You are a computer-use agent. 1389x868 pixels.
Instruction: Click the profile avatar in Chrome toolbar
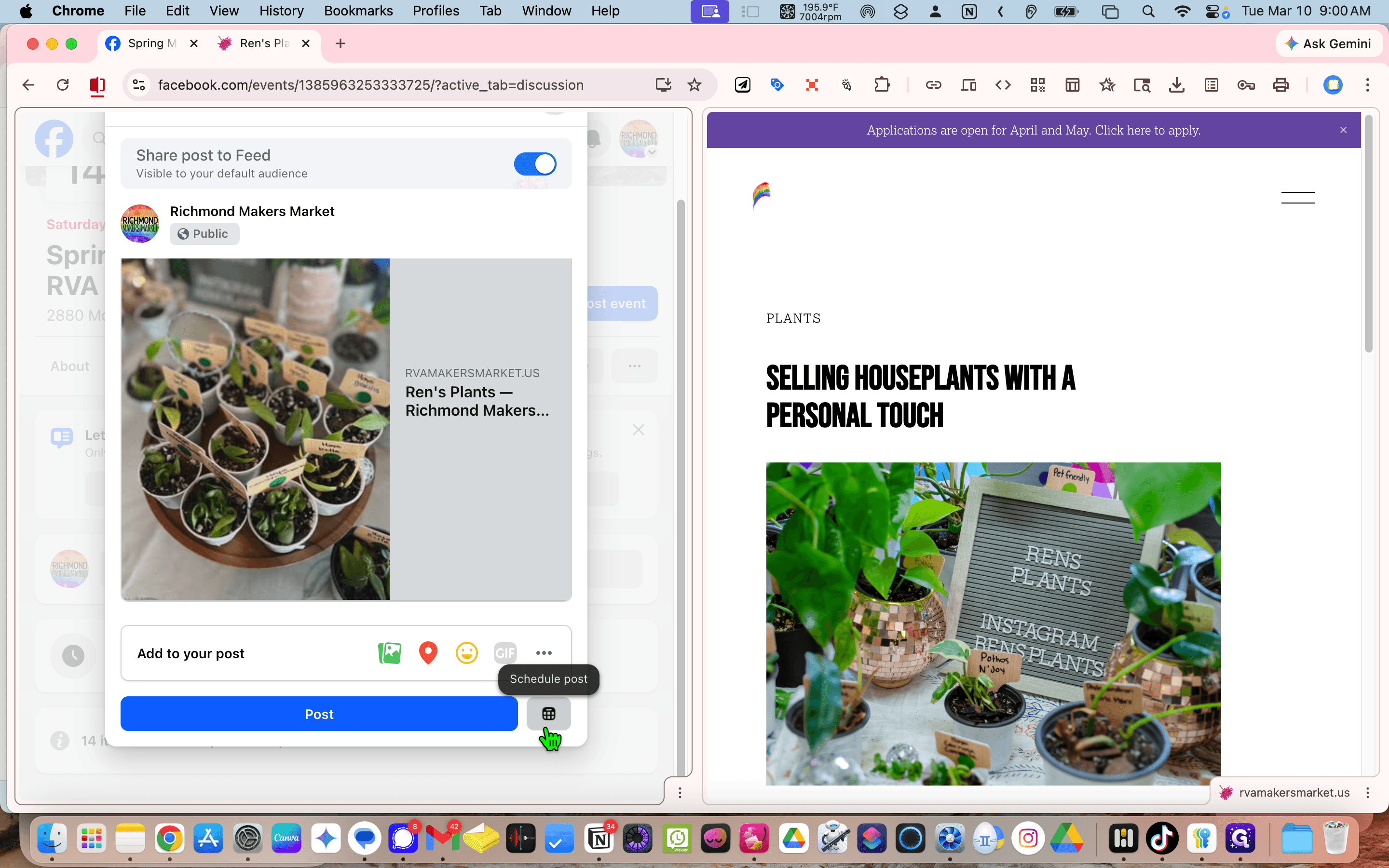1333,85
